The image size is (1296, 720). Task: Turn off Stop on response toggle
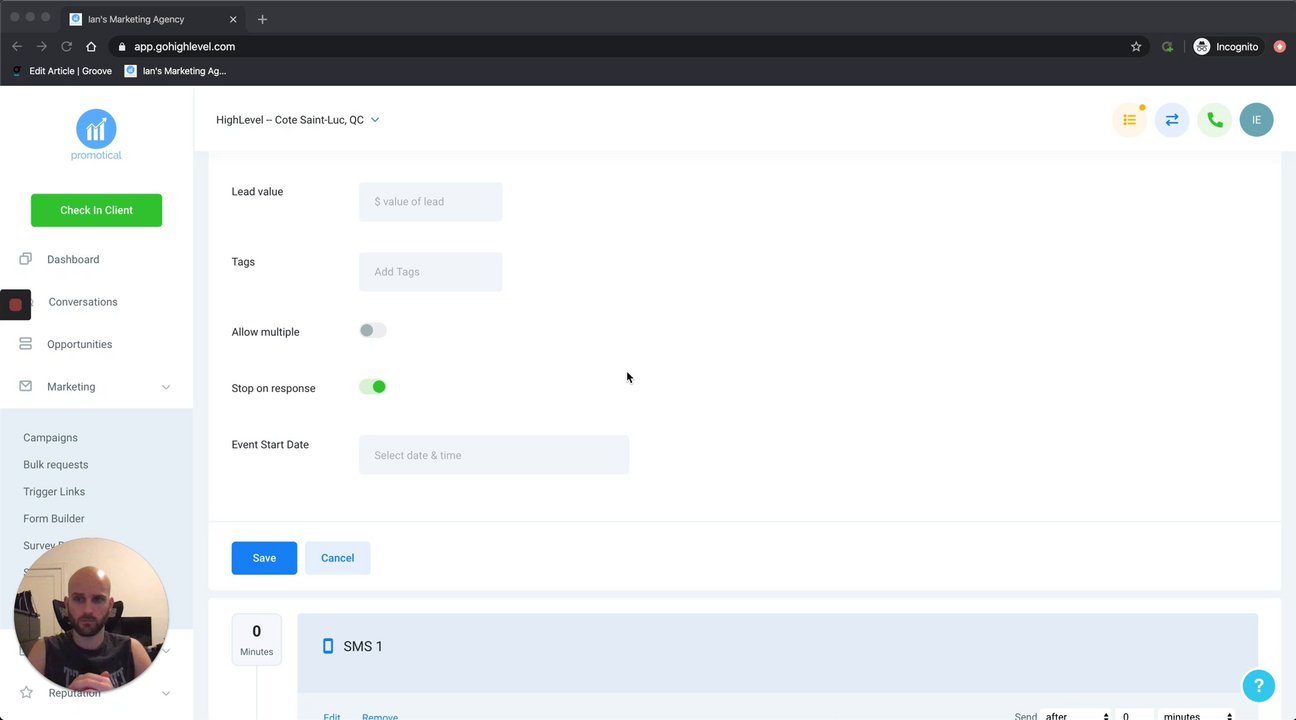(x=372, y=387)
